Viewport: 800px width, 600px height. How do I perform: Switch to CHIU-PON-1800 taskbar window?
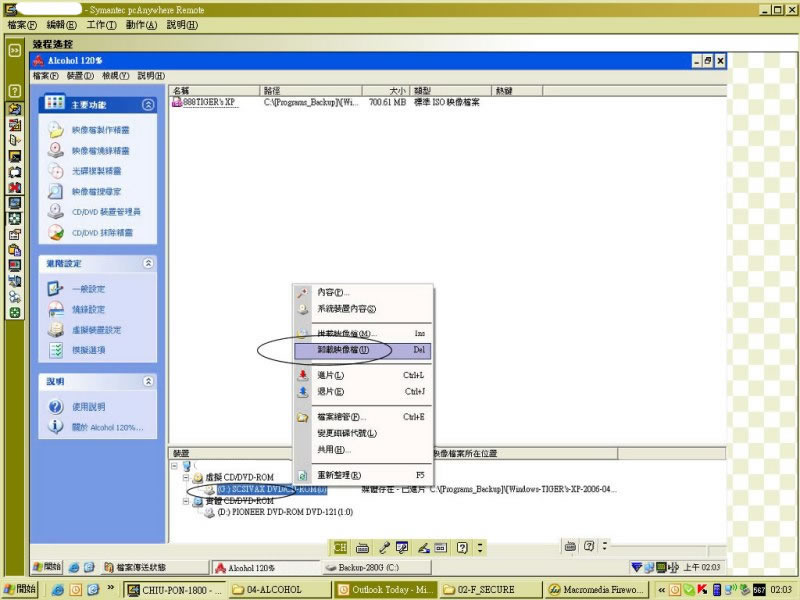click(x=176, y=589)
